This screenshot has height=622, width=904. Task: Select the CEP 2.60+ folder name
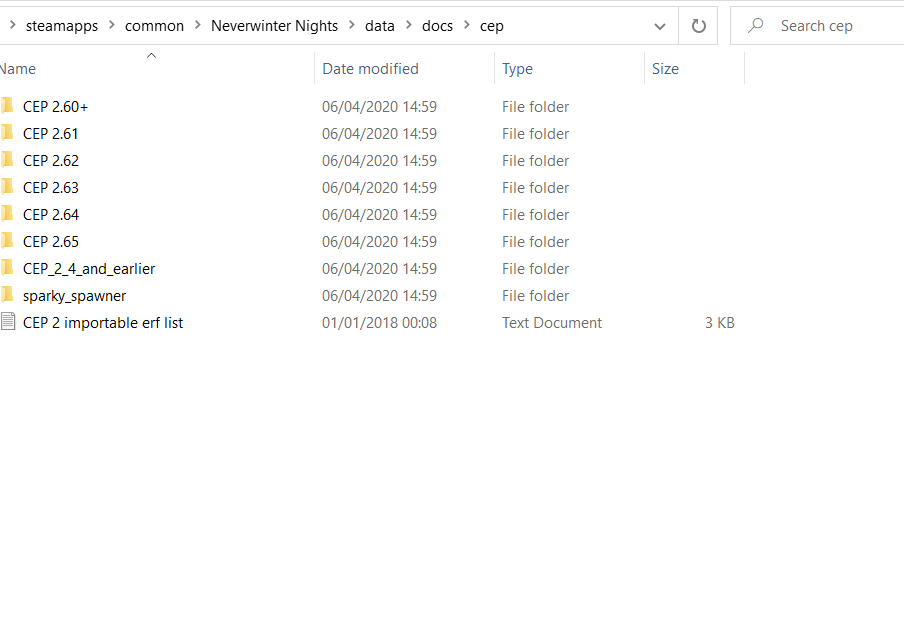click(55, 107)
